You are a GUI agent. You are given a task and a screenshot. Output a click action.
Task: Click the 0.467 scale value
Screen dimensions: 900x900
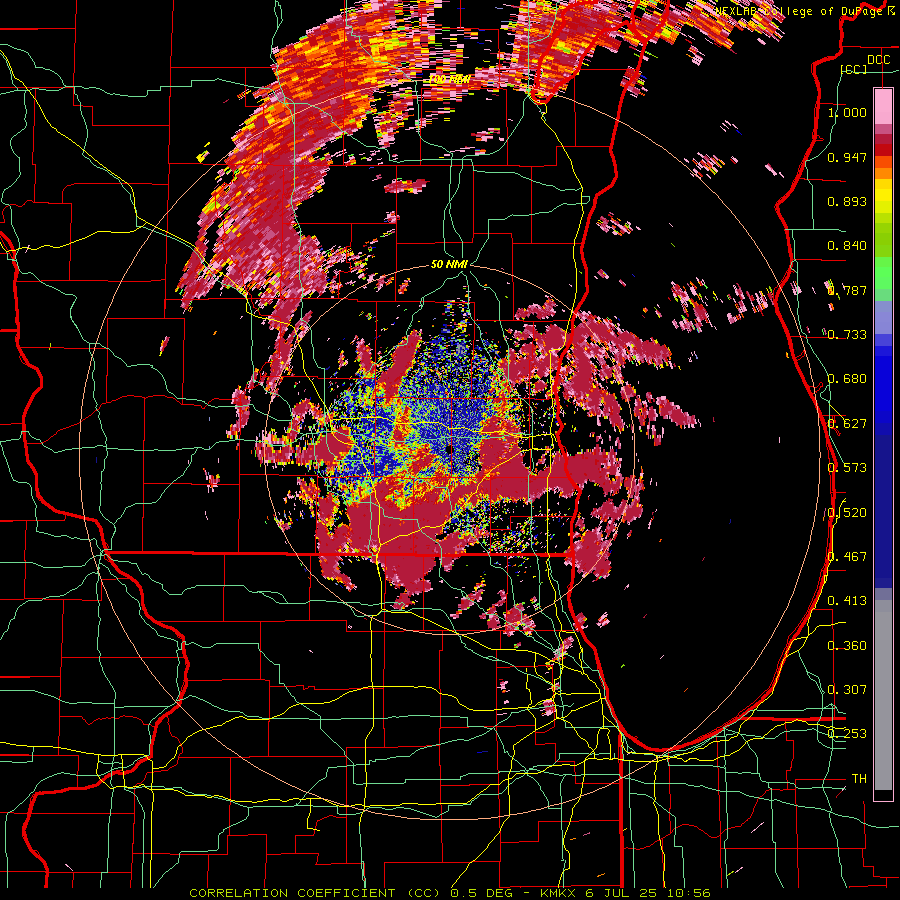point(847,556)
